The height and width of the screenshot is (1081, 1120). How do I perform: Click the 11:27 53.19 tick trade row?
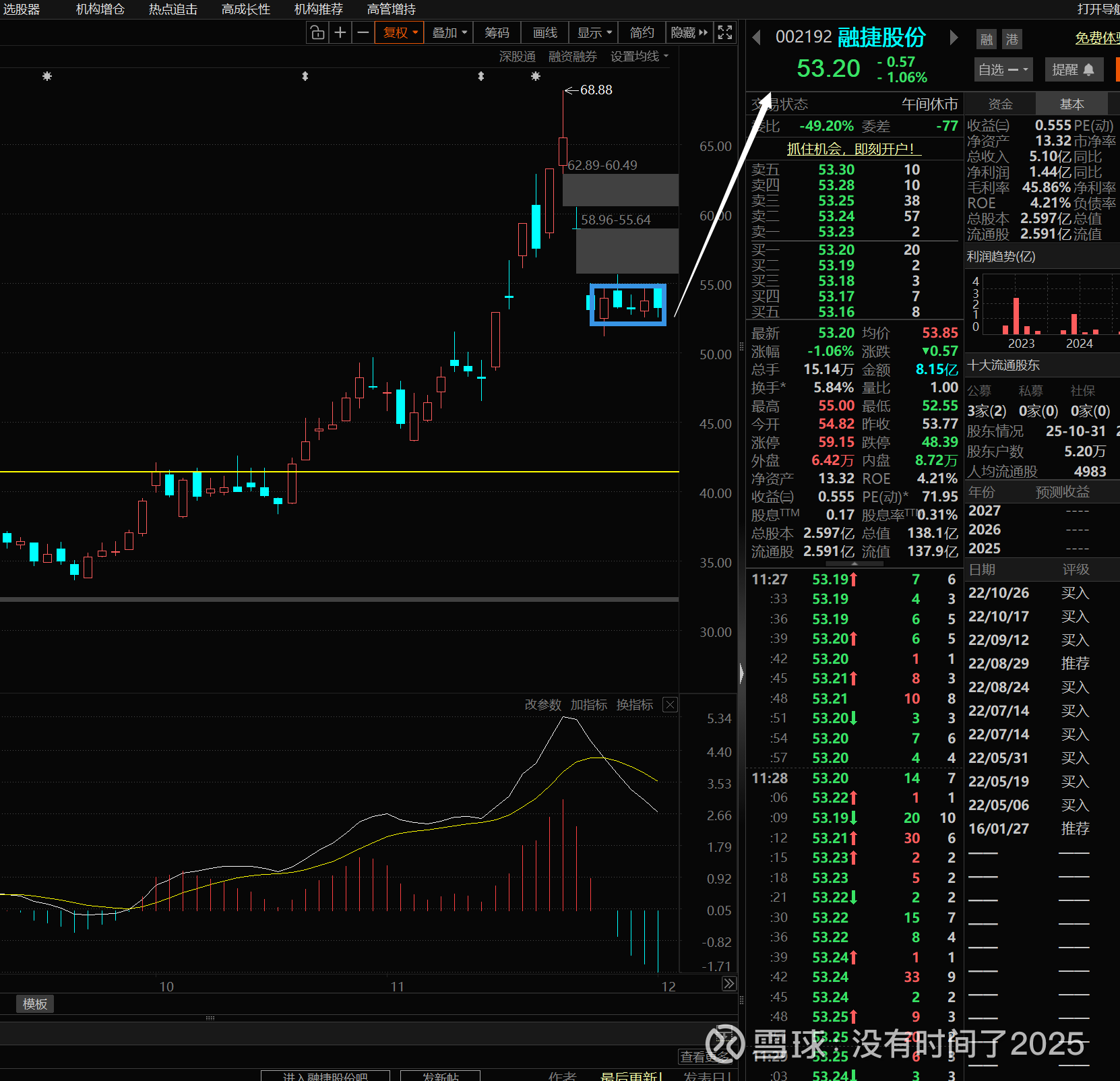[854, 580]
